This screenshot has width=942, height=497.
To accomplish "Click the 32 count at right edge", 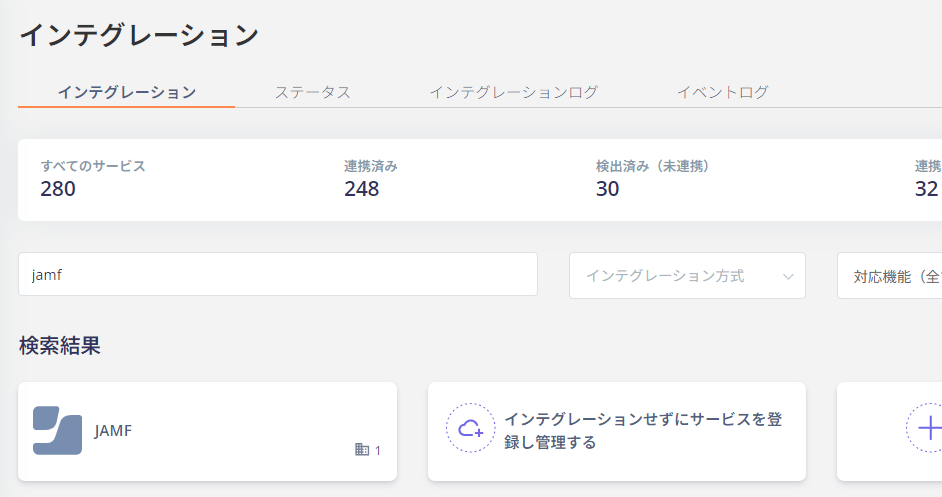I will (926, 189).
